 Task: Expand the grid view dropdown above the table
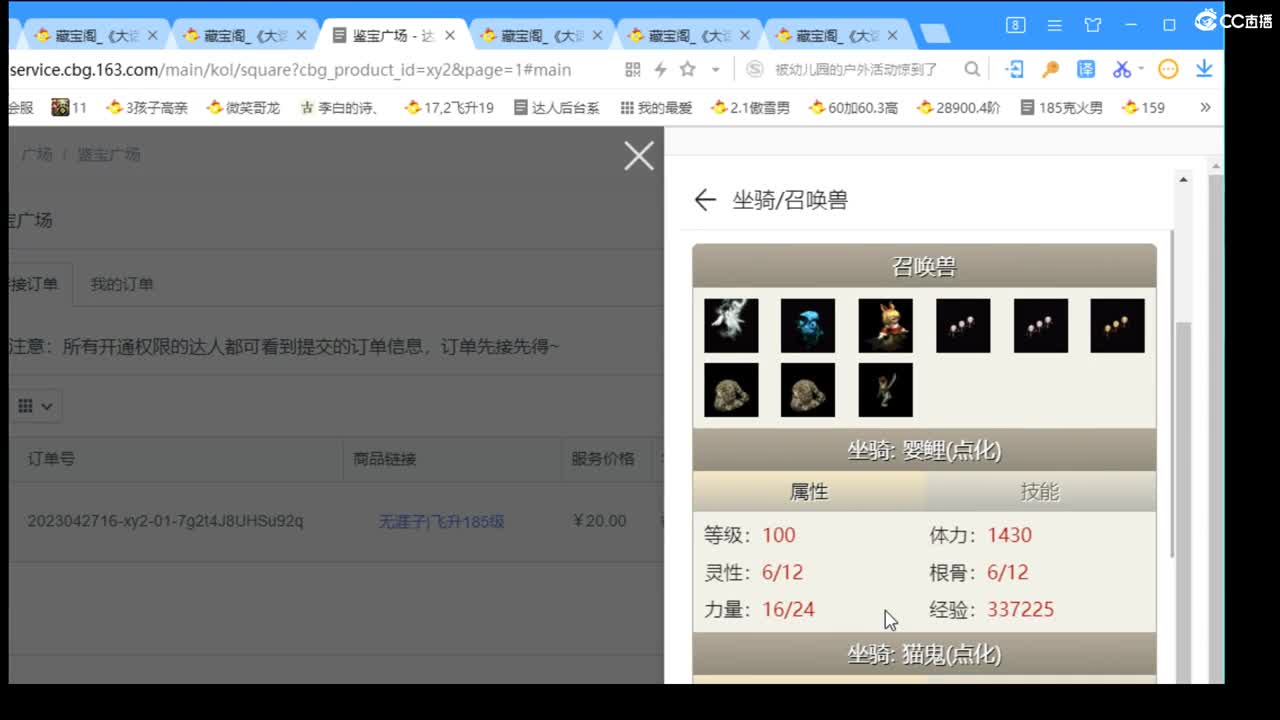[x=36, y=405]
